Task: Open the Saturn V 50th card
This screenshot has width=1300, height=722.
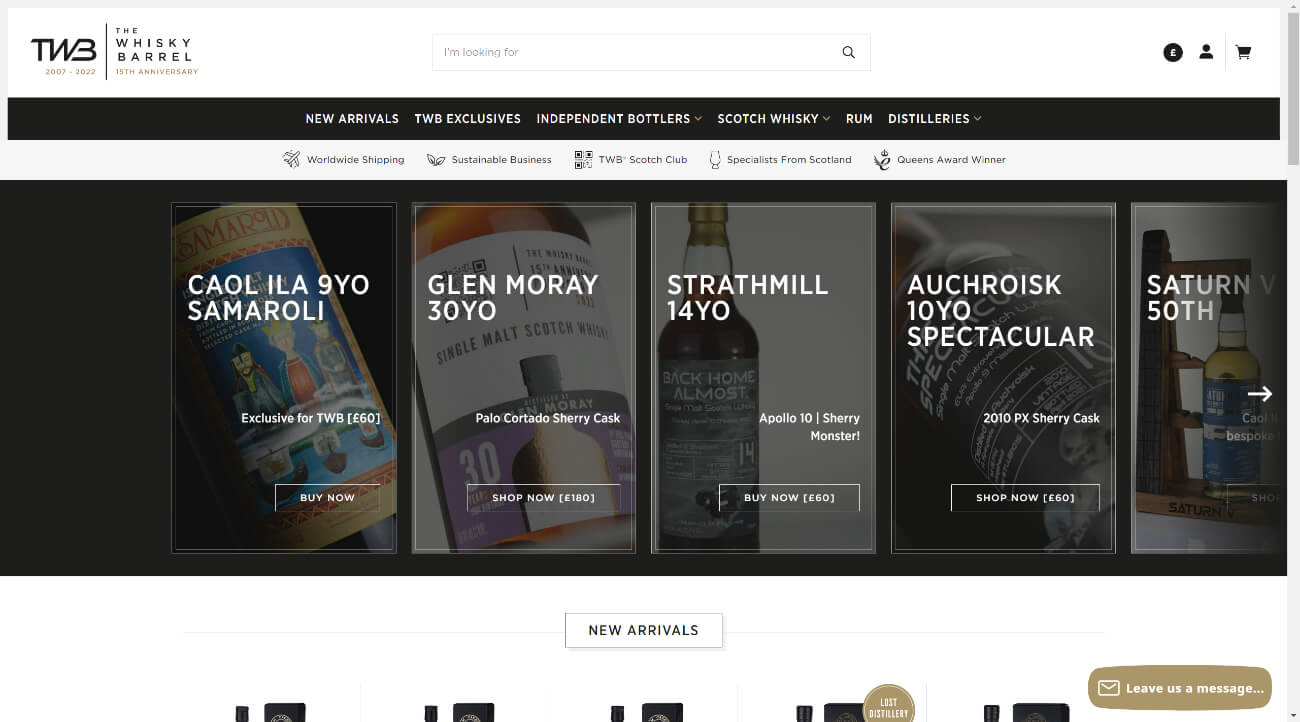Action: click(x=1206, y=378)
